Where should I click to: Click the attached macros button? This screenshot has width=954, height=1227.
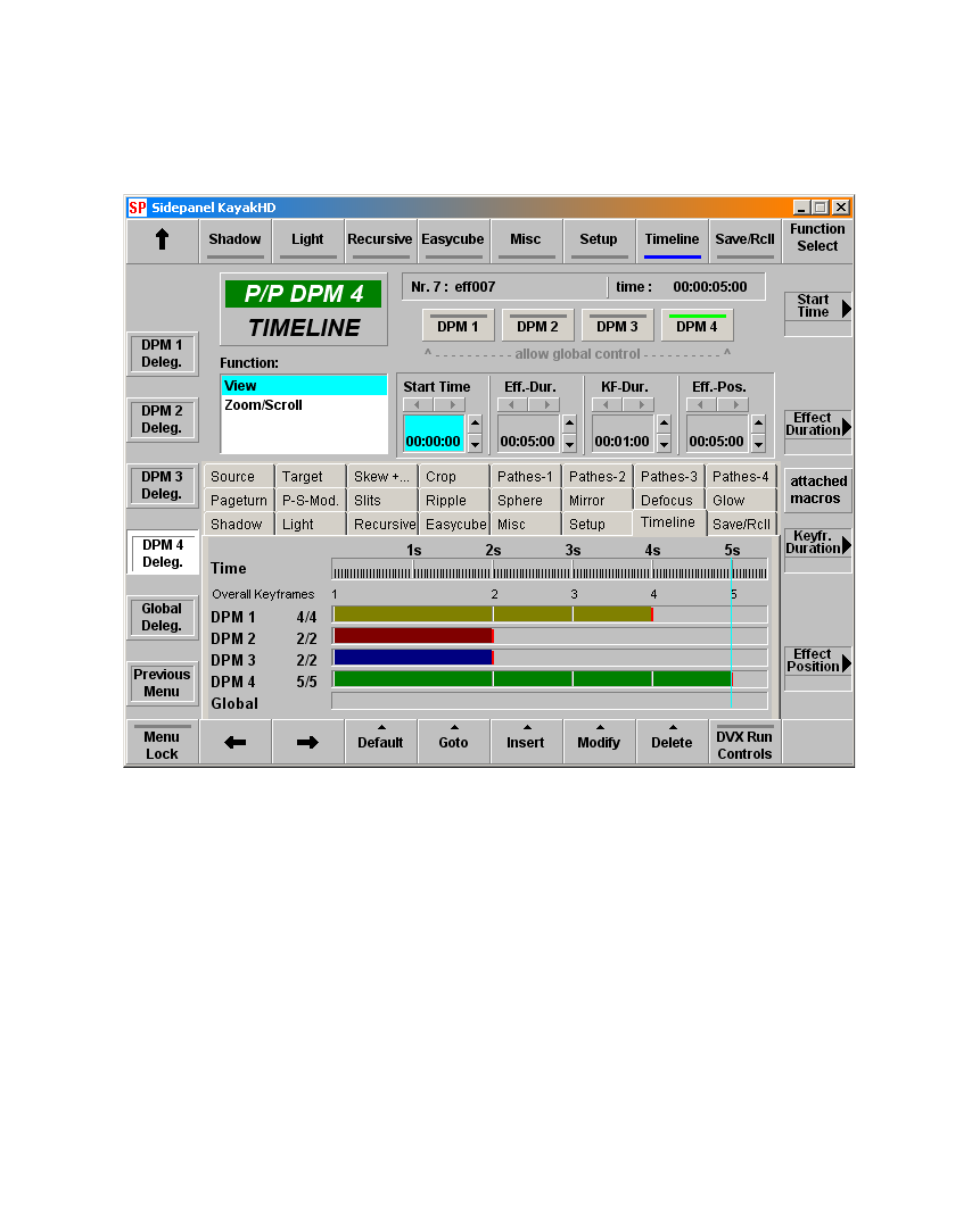[x=818, y=490]
